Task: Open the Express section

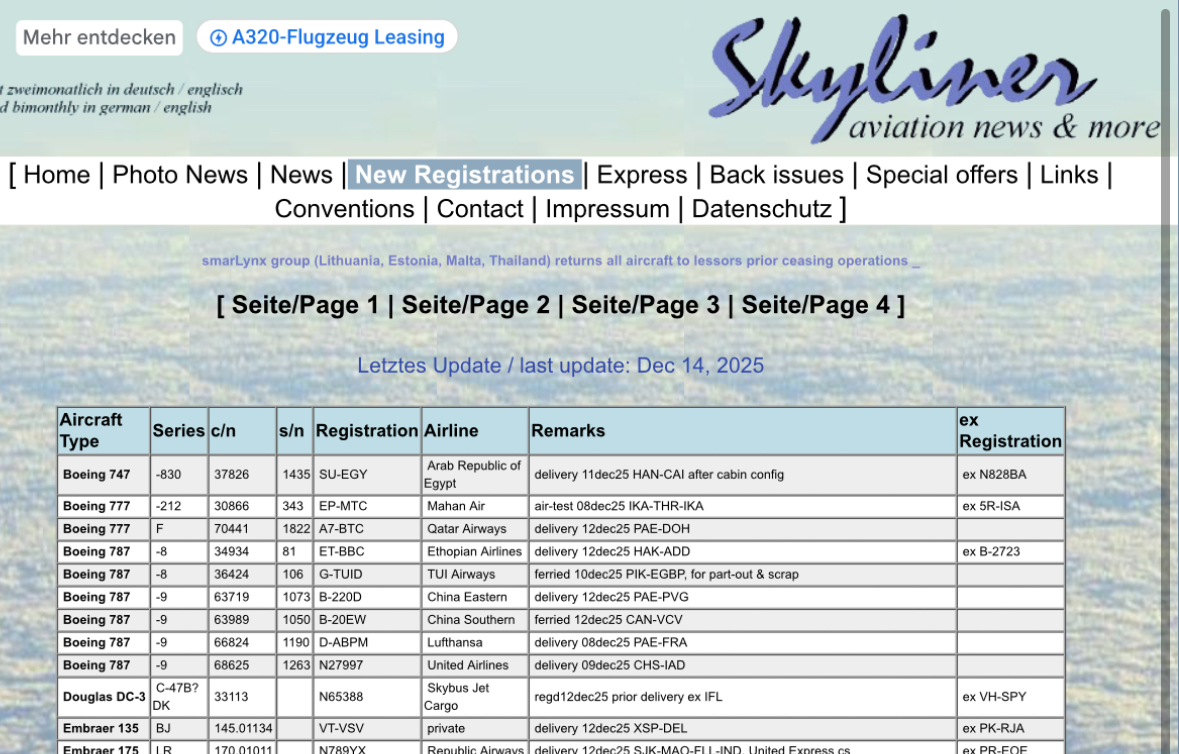Action: click(x=642, y=175)
